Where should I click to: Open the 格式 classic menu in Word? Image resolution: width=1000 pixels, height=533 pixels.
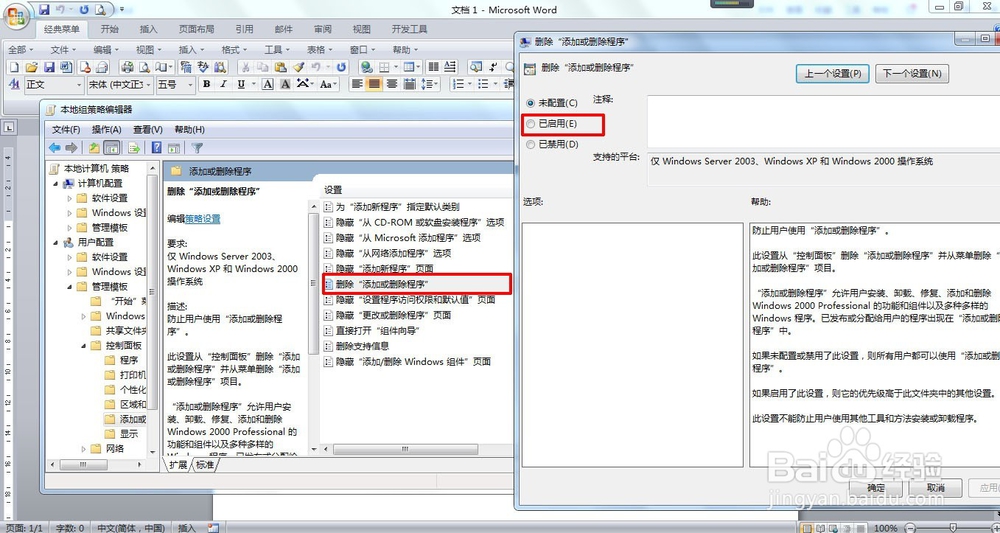click(x=233, y=50)
